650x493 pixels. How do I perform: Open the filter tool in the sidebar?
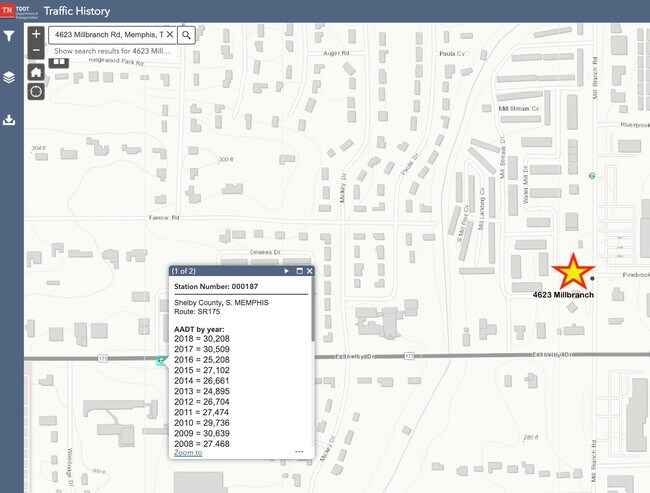coord(9,36)
